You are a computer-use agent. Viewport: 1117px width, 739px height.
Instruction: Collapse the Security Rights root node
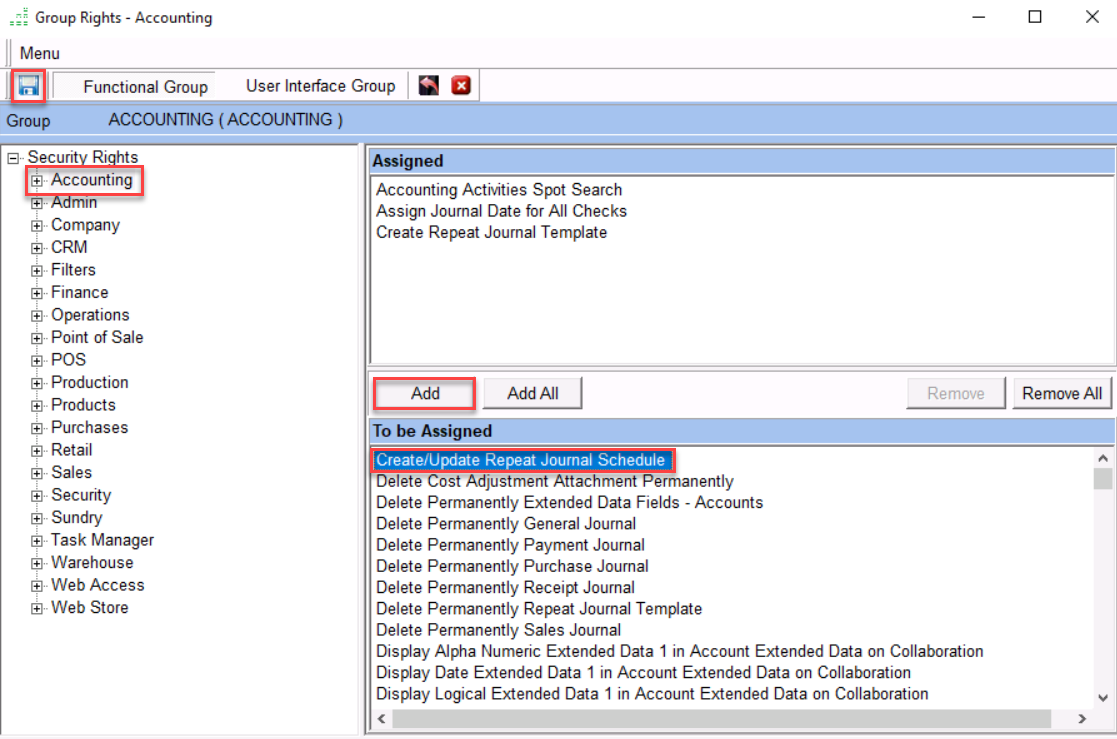click(x=13, y=158)
